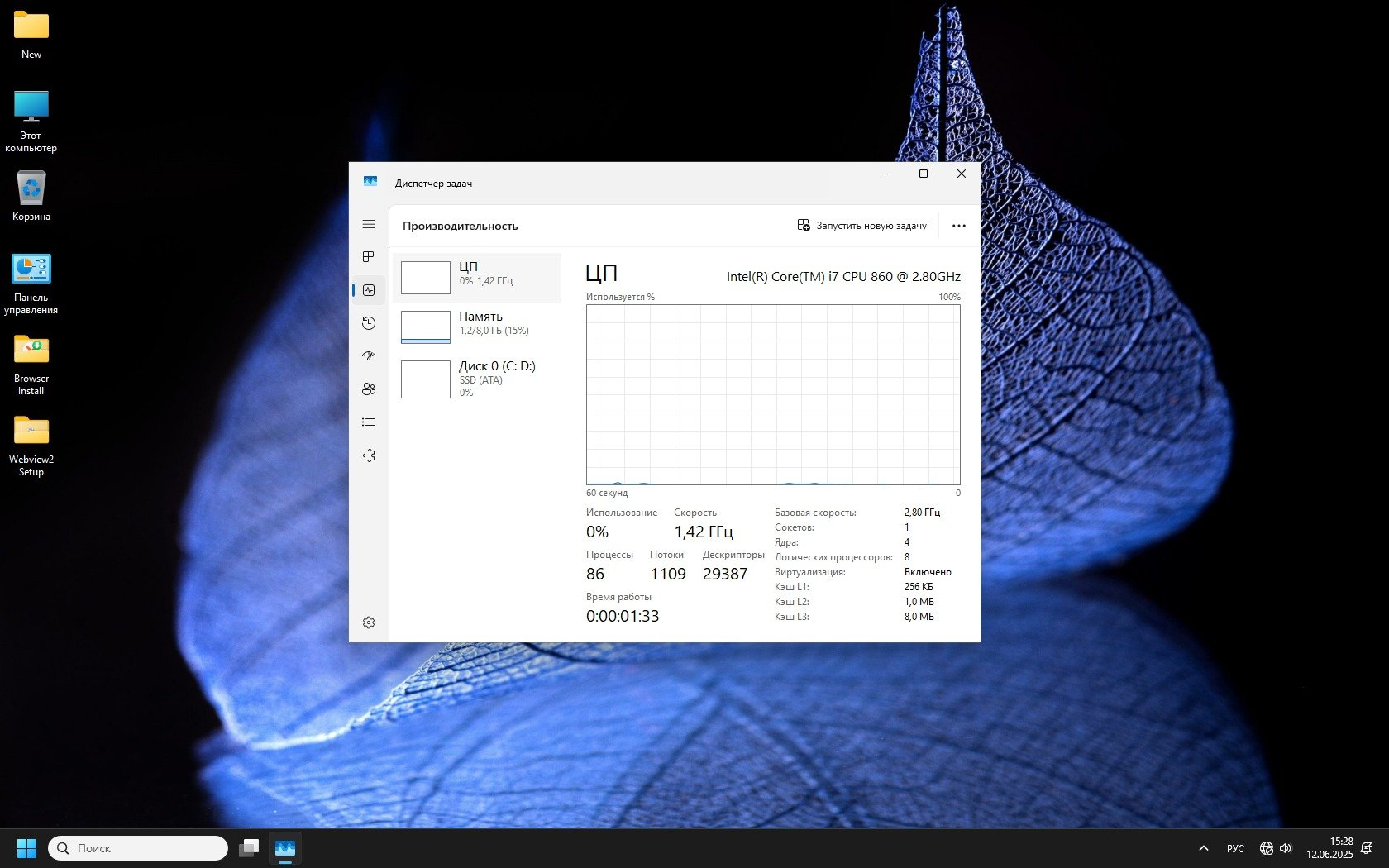Expand hidden tray icons with the chevron

[1204, 848]
